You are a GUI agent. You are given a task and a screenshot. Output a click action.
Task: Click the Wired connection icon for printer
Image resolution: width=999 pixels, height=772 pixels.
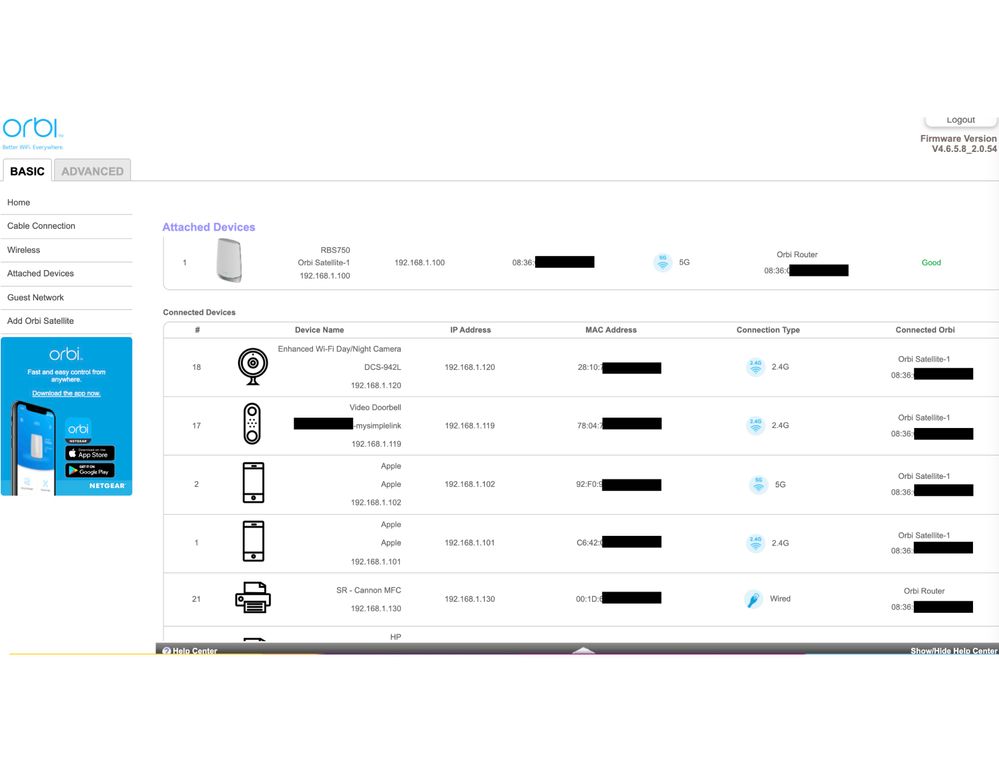coord(755,599)
